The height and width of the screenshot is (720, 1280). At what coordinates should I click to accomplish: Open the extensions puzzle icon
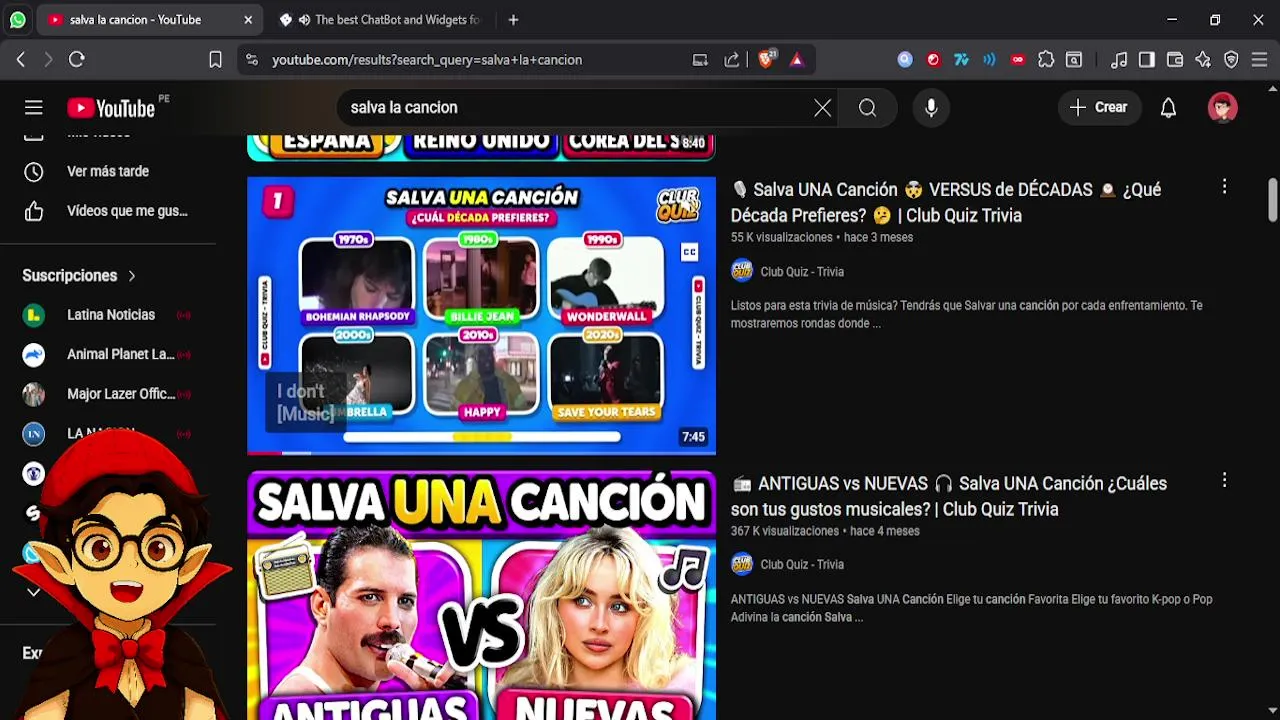[x=1046, y=60]
